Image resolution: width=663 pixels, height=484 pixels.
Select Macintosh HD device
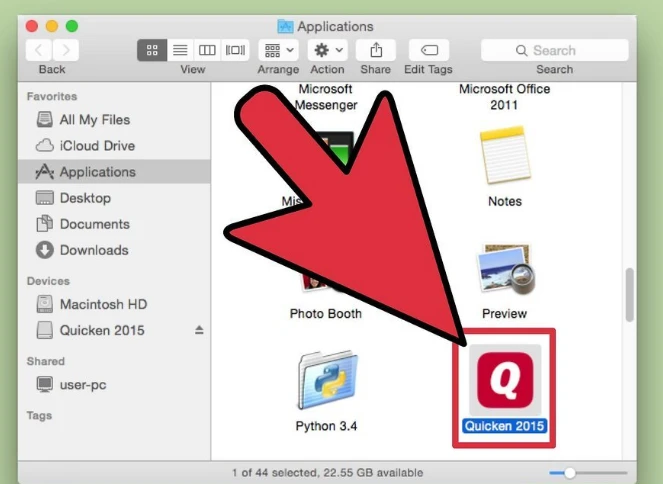(x=114, y=304)
